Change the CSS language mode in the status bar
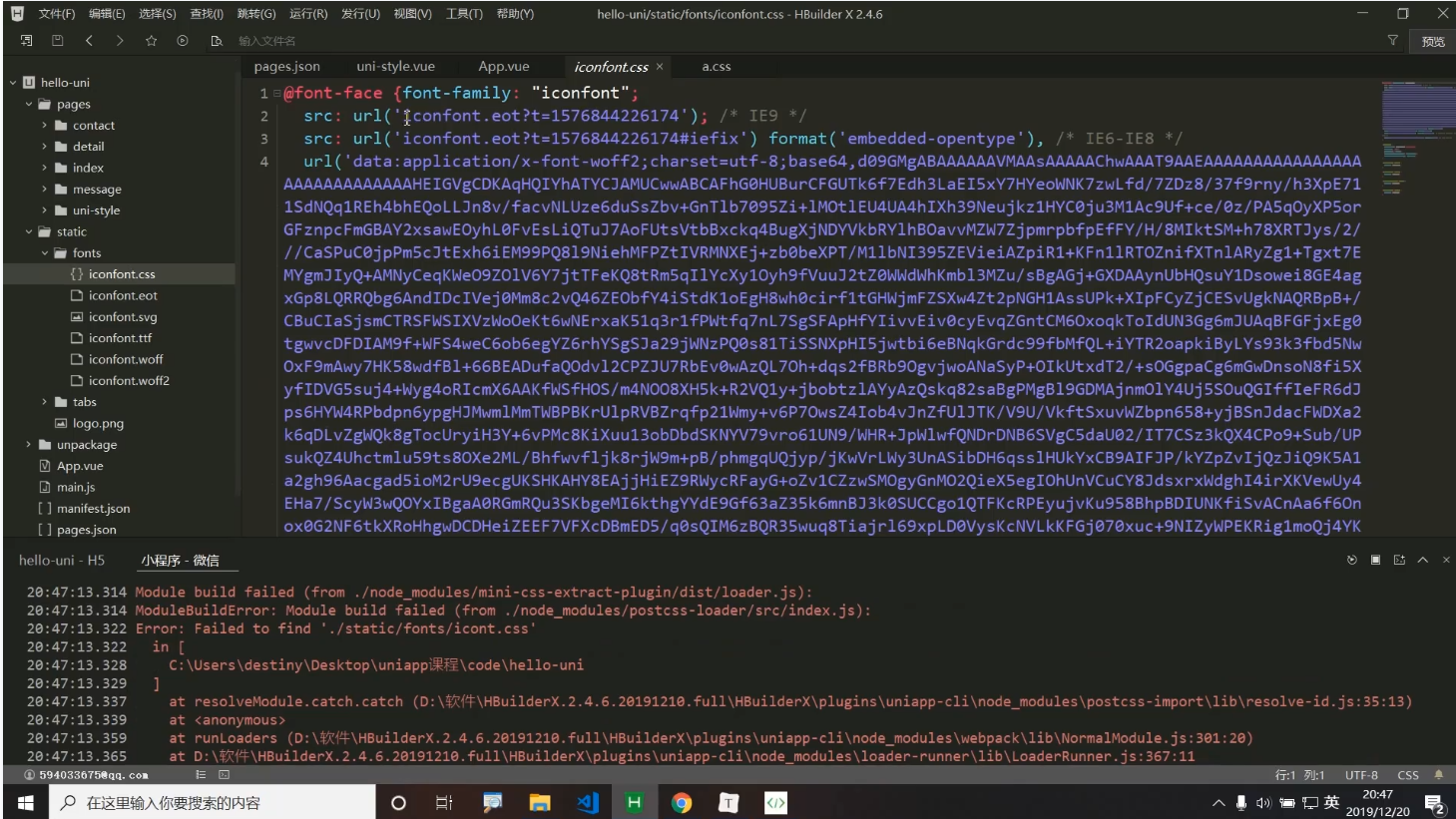Screen dimensions: 1456x819 [1408, 775]
